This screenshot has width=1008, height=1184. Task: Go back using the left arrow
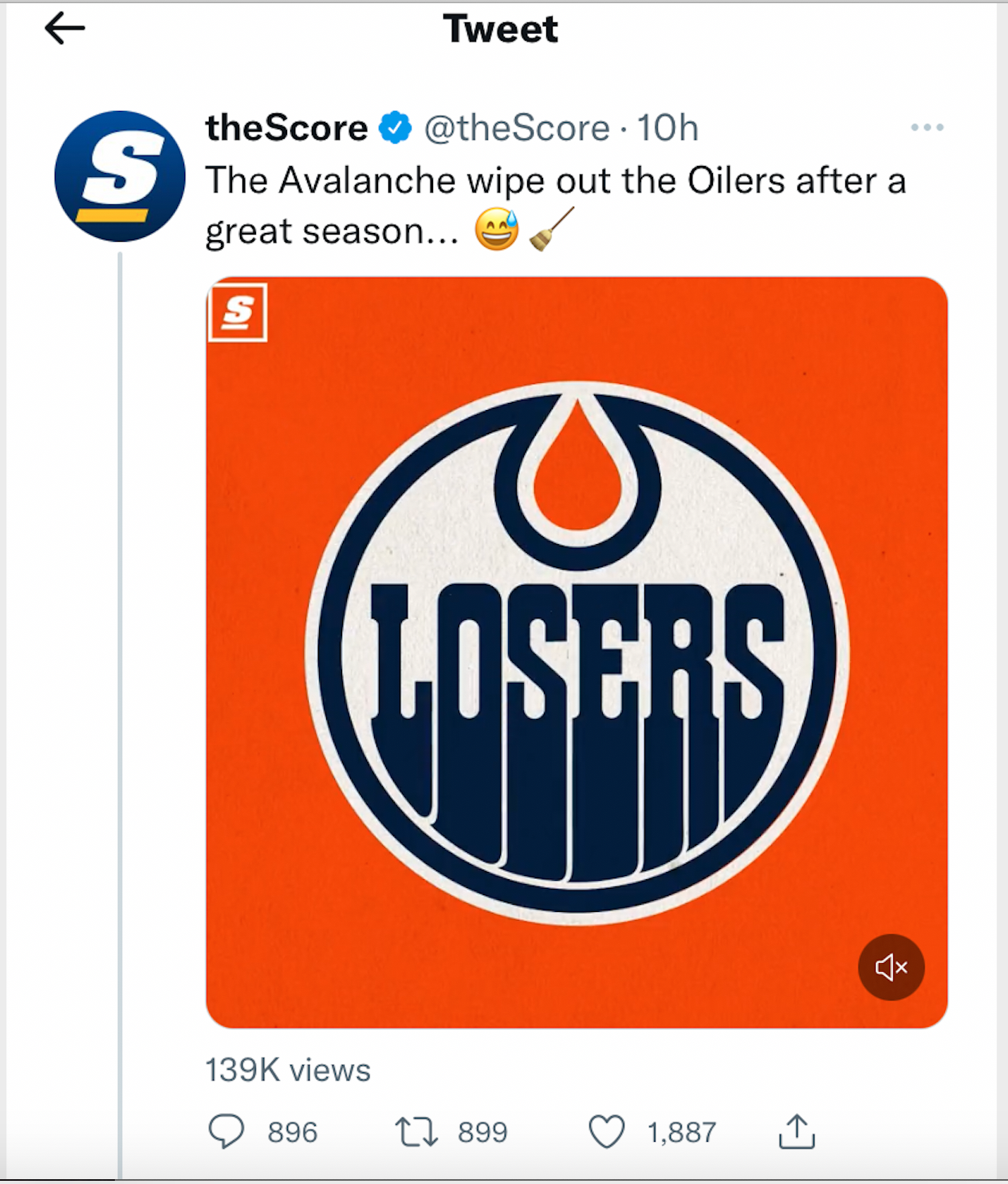[65, 30]
